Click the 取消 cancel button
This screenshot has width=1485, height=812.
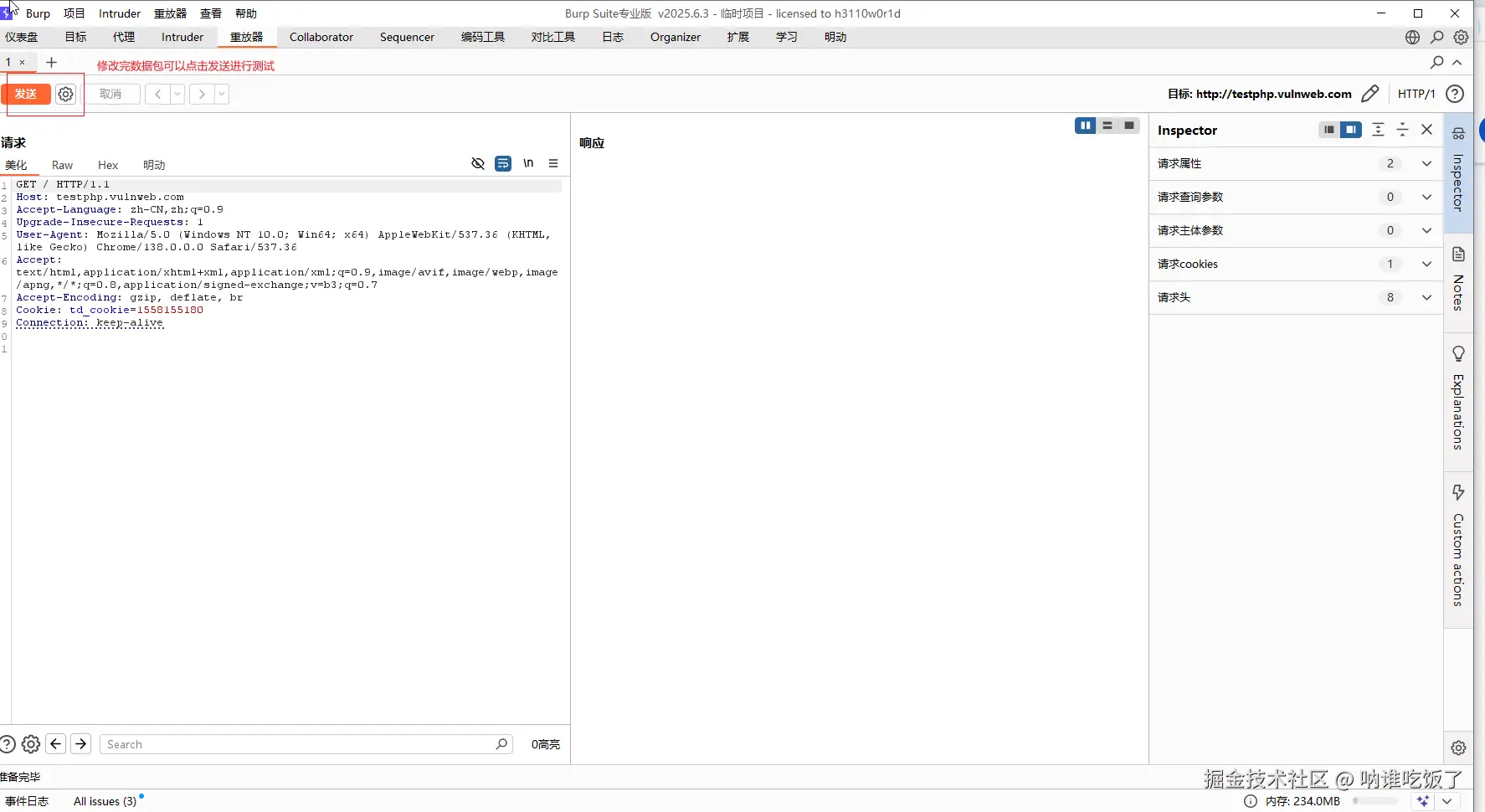110,94
